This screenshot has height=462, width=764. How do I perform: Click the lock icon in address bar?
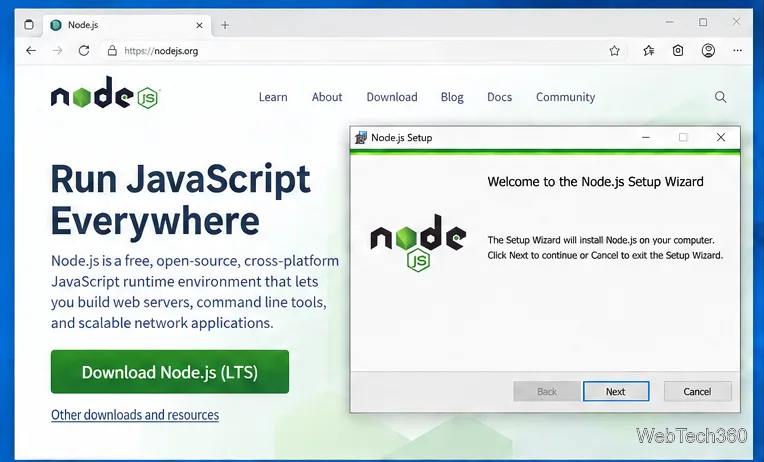click(x=113, y=51)
